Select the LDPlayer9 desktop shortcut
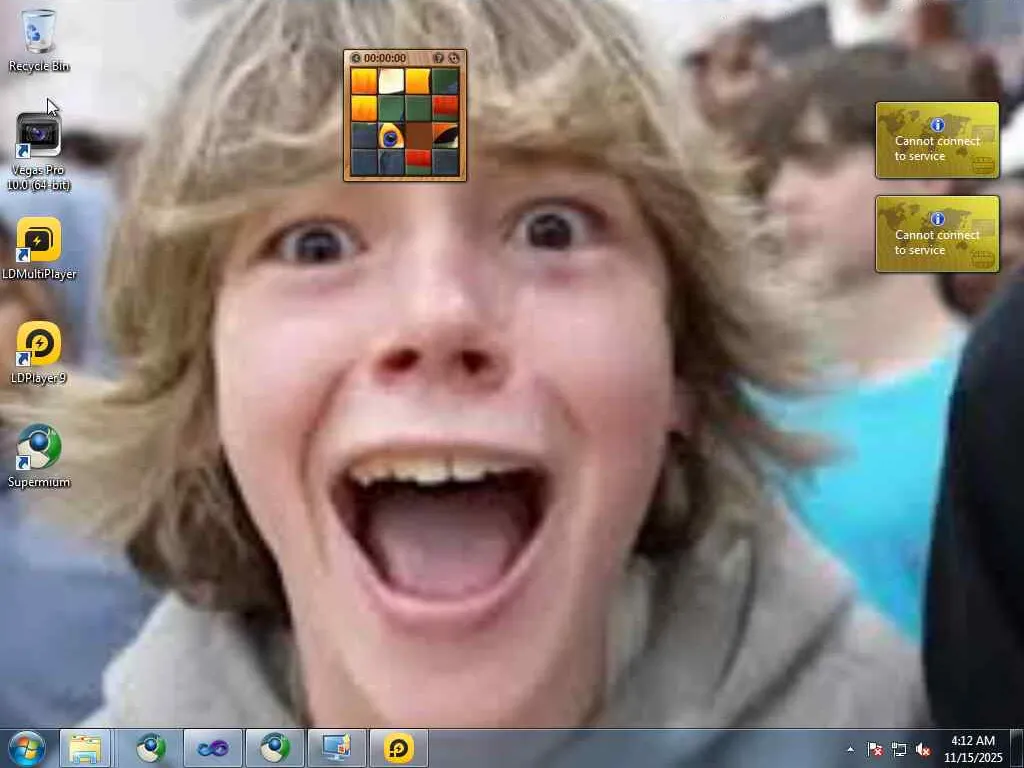This screenshot has height=768, width=1024. [x=39, y=352]
